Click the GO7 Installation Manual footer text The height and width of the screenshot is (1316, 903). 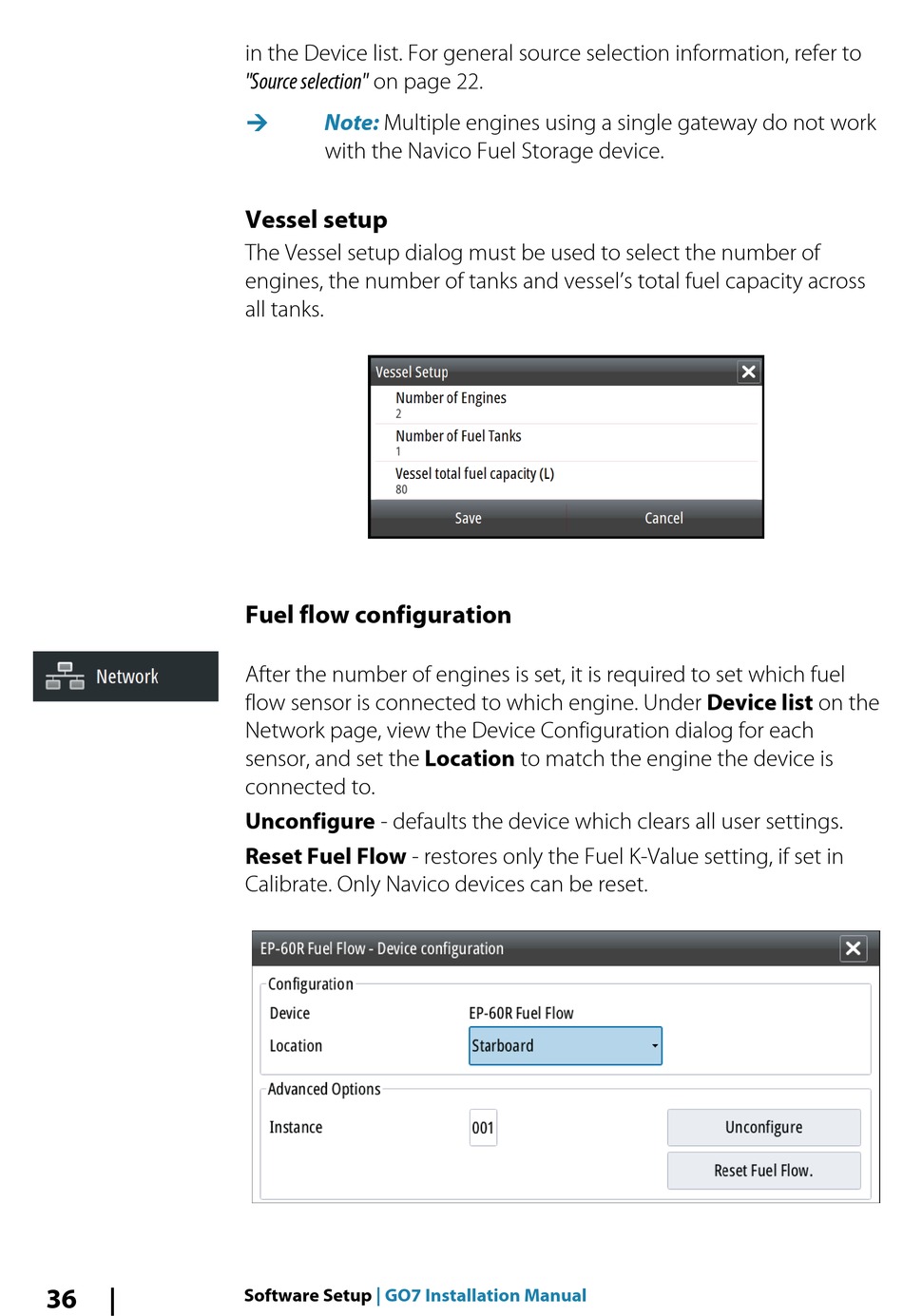coord(485,1295)
